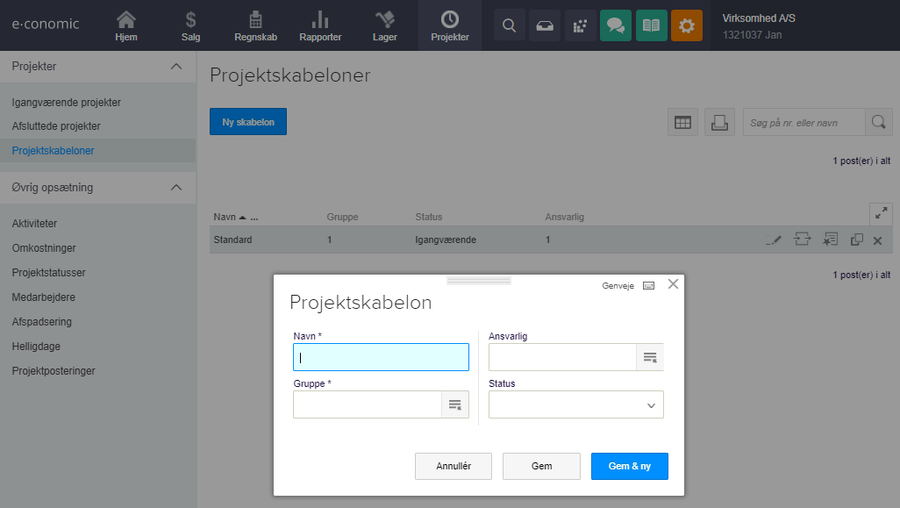The height and width of the screenshot is (508, 900).
Task: Click the search magnifier icon in top bar
Action: coord(509,26)
